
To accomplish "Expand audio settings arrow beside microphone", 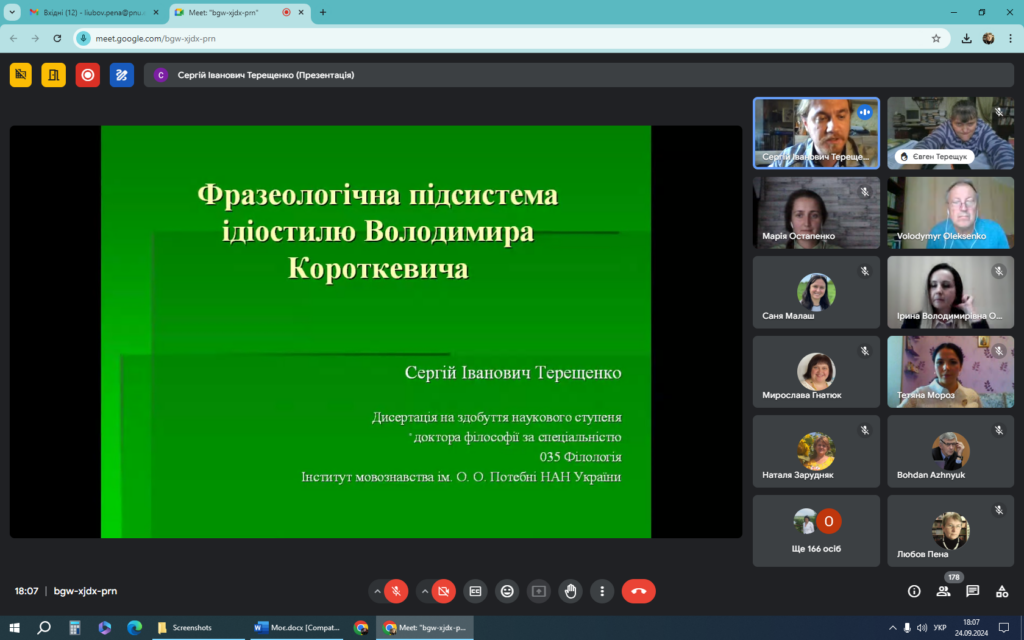I will point(377,591).
